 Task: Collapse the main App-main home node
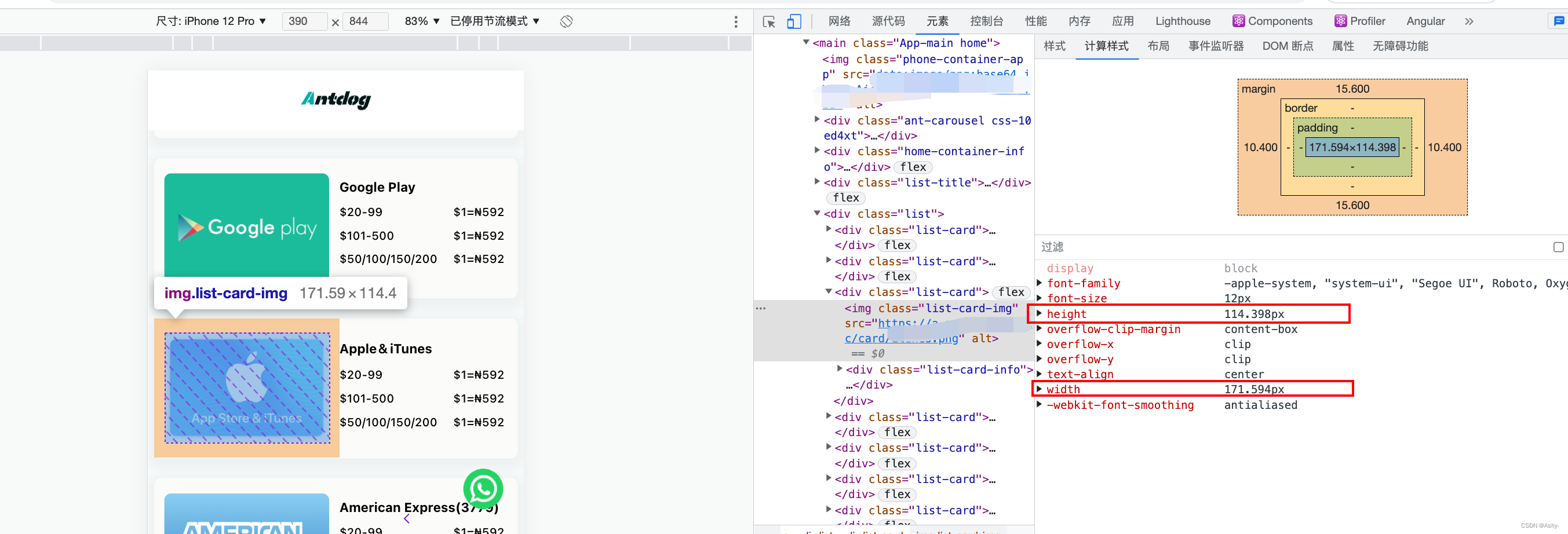point(806,43)
